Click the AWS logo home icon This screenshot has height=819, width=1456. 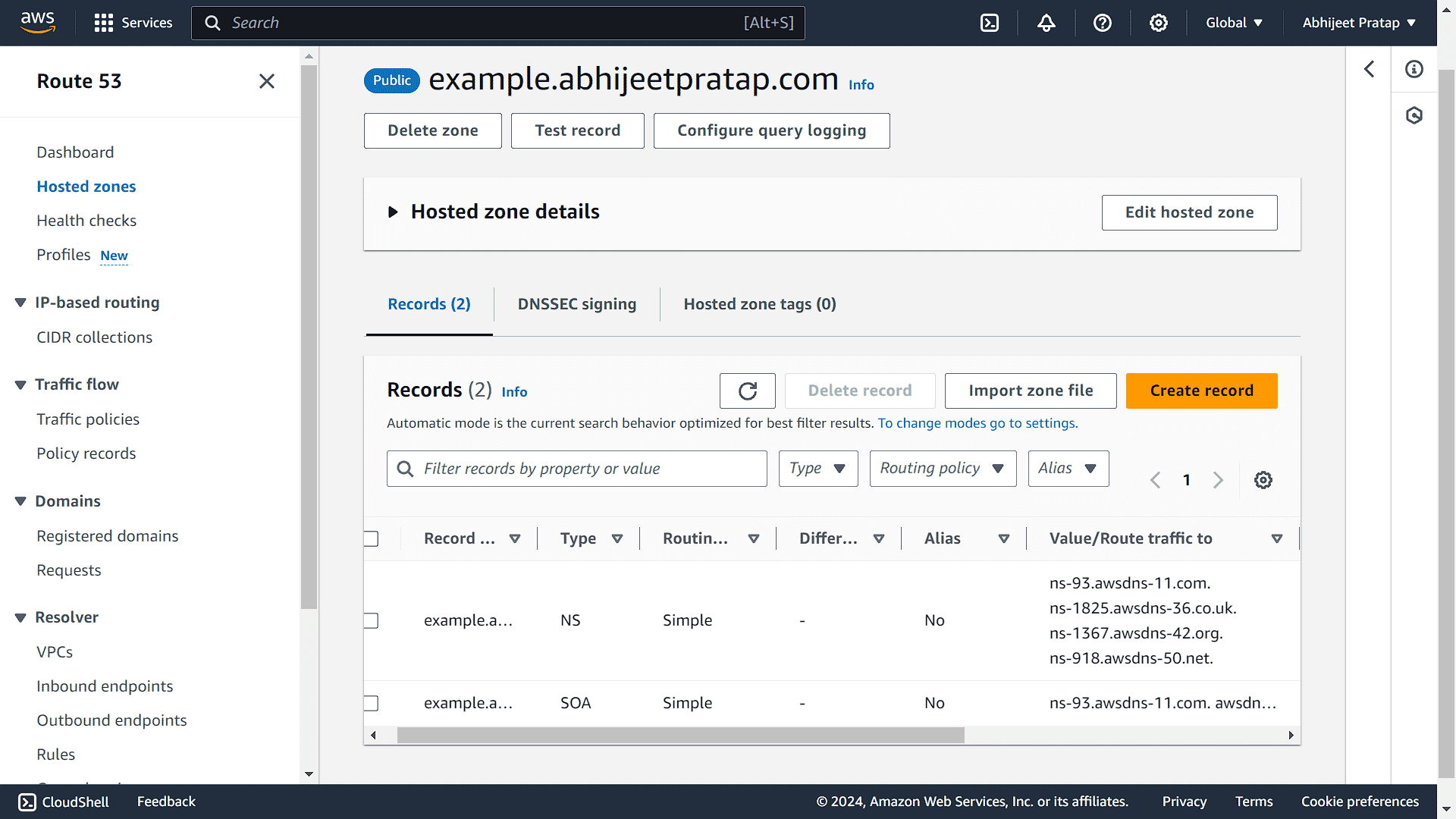pos(38,23)
